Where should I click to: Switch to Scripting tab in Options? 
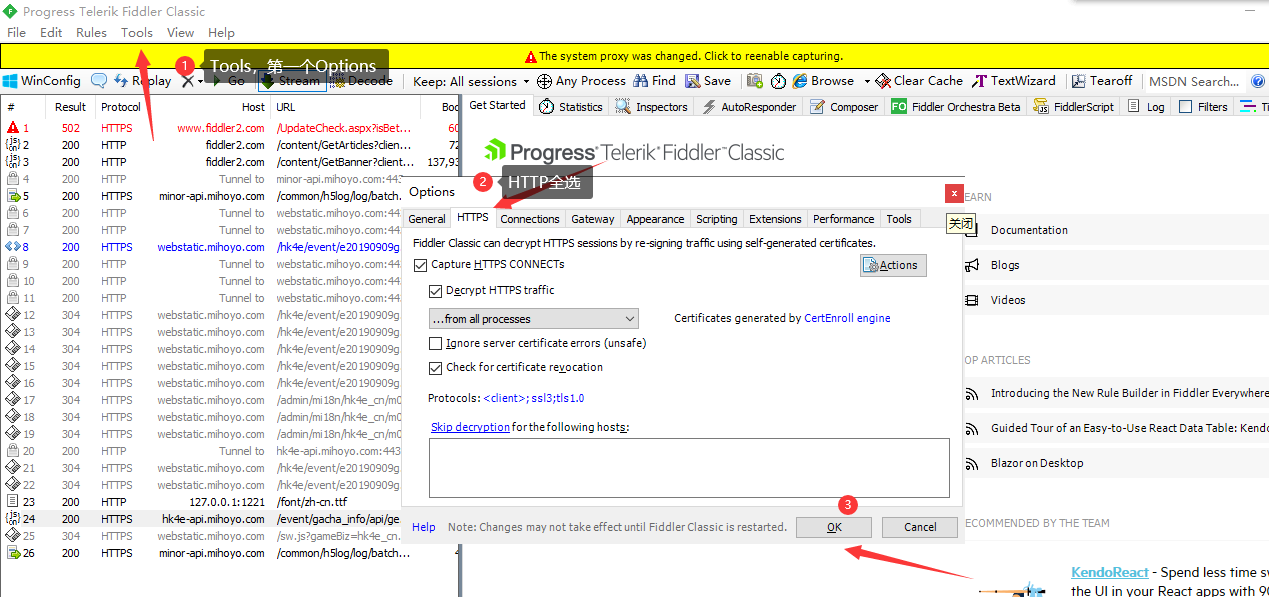(x=717, y=219)
